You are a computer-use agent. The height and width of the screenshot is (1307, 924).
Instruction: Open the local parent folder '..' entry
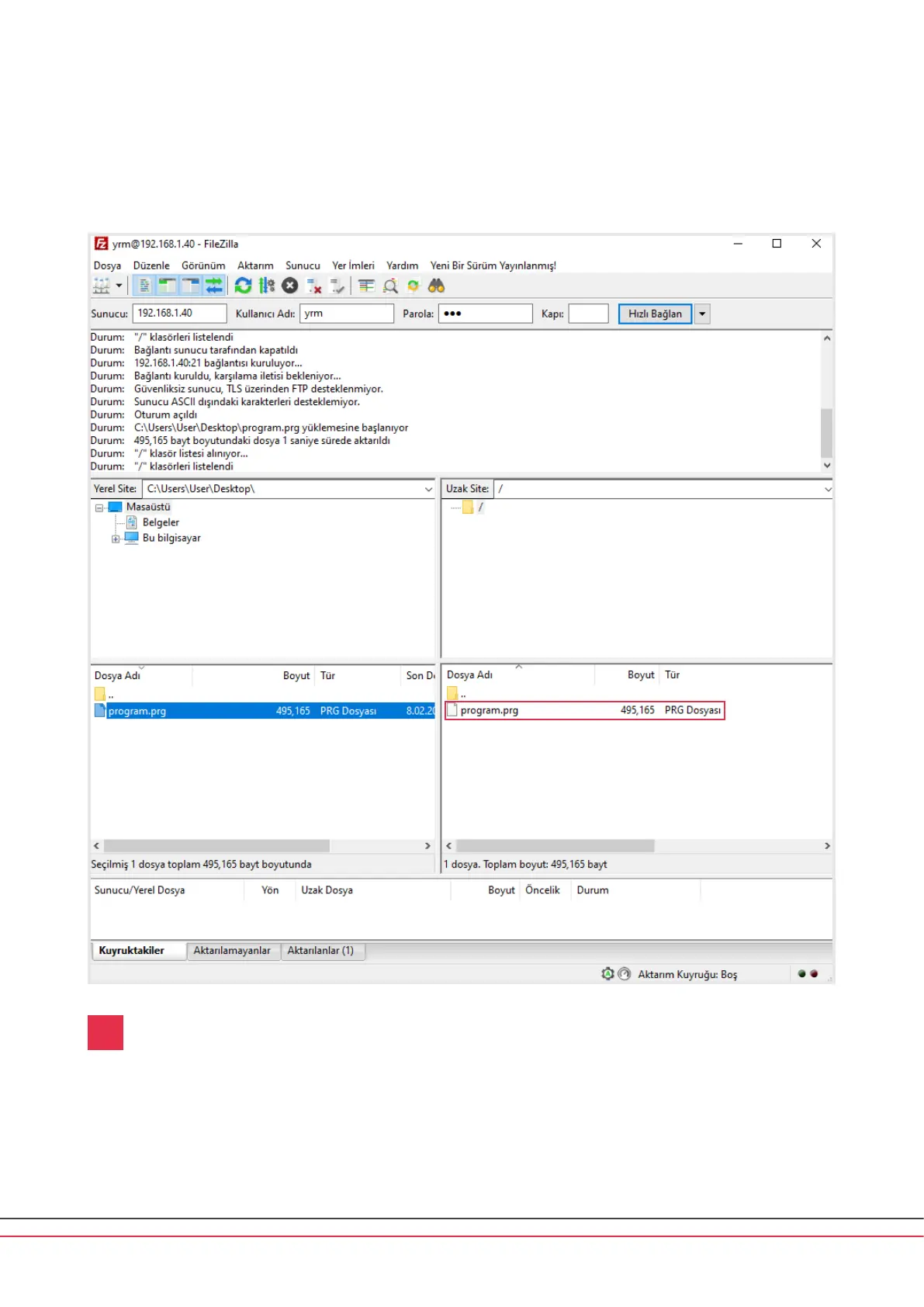coord(105,695)
